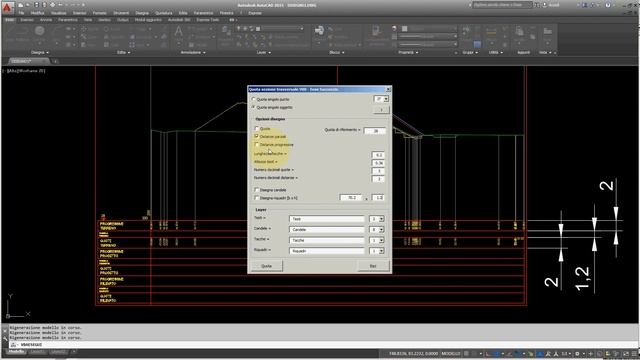
Task: Close the Quota sezione trasversale dialog
Action: pyautogui.click(x=388, y=89)
